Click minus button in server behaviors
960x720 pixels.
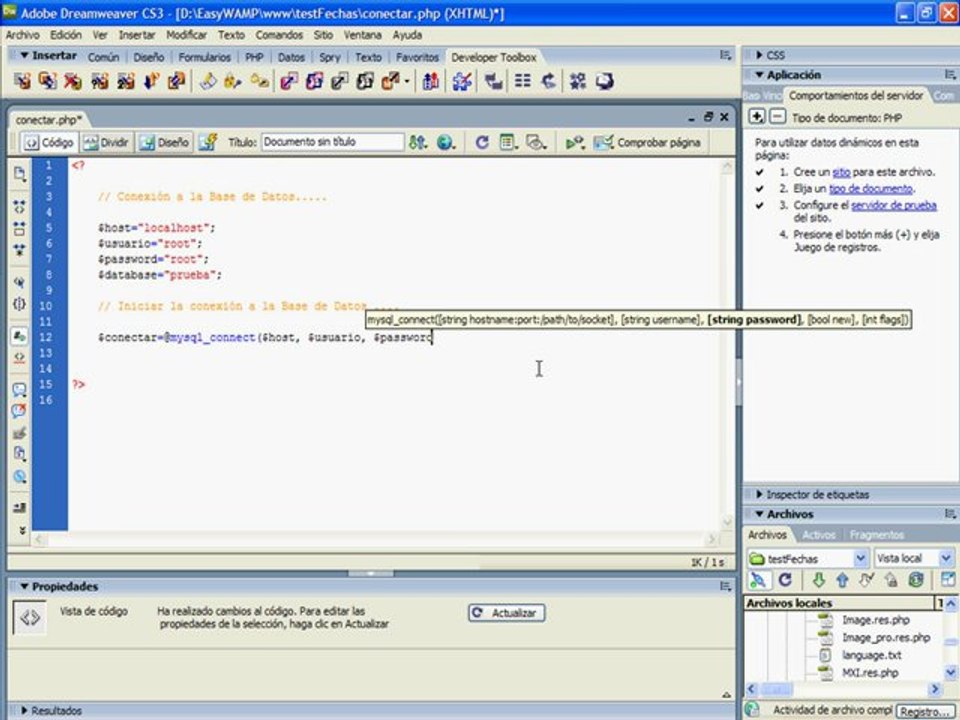[x=777, y=116]
